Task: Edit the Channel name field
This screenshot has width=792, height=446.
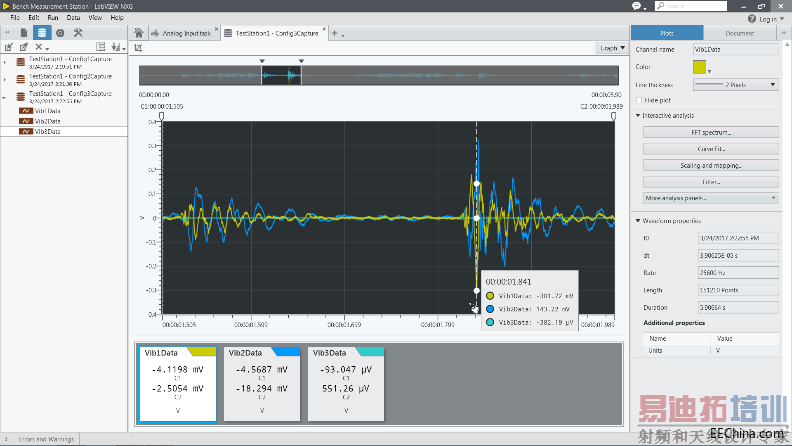Action: point(736,49)
